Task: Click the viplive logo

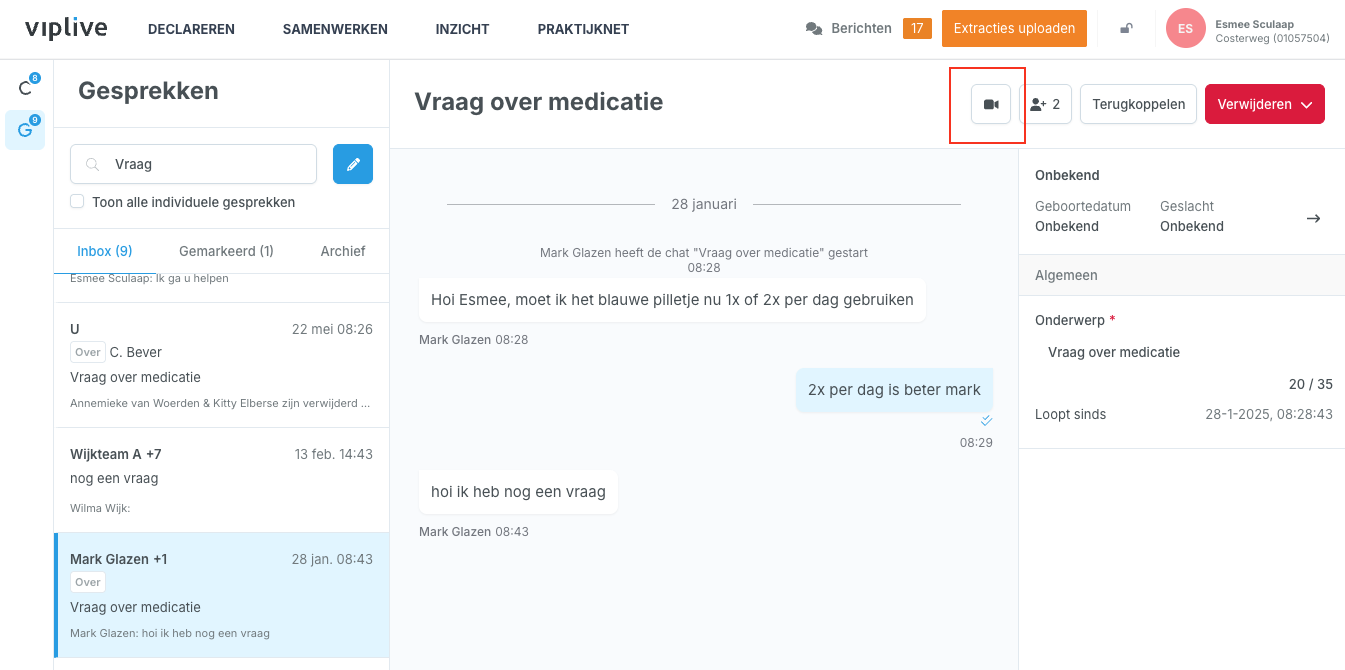Action: [65, 28]
